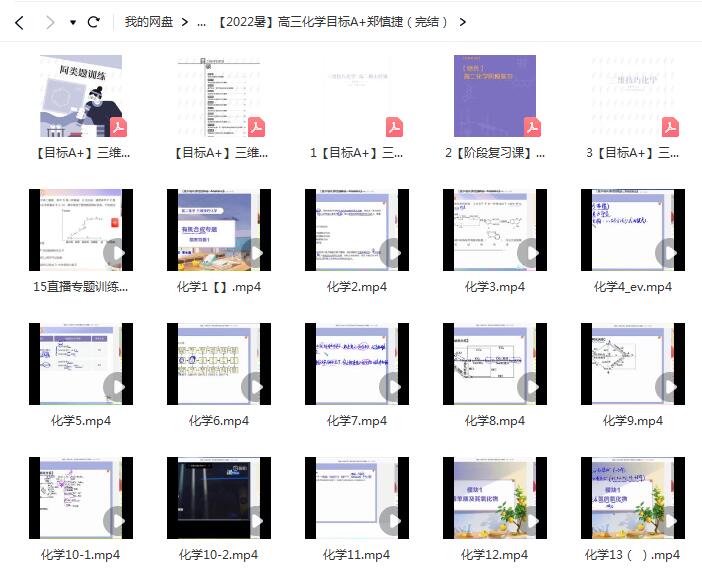Click PDF badge on 2【阶段复习课】 file
The image size is (702, 575).
point(532,127)
